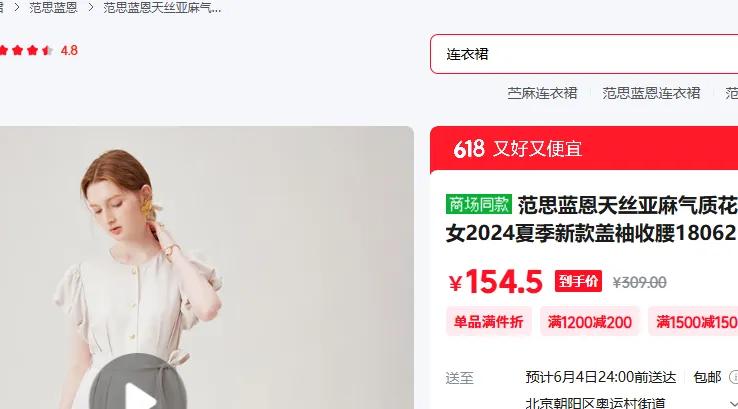Select the 范思蓝恩连衣裙 search suggestion

pos(651,93)
